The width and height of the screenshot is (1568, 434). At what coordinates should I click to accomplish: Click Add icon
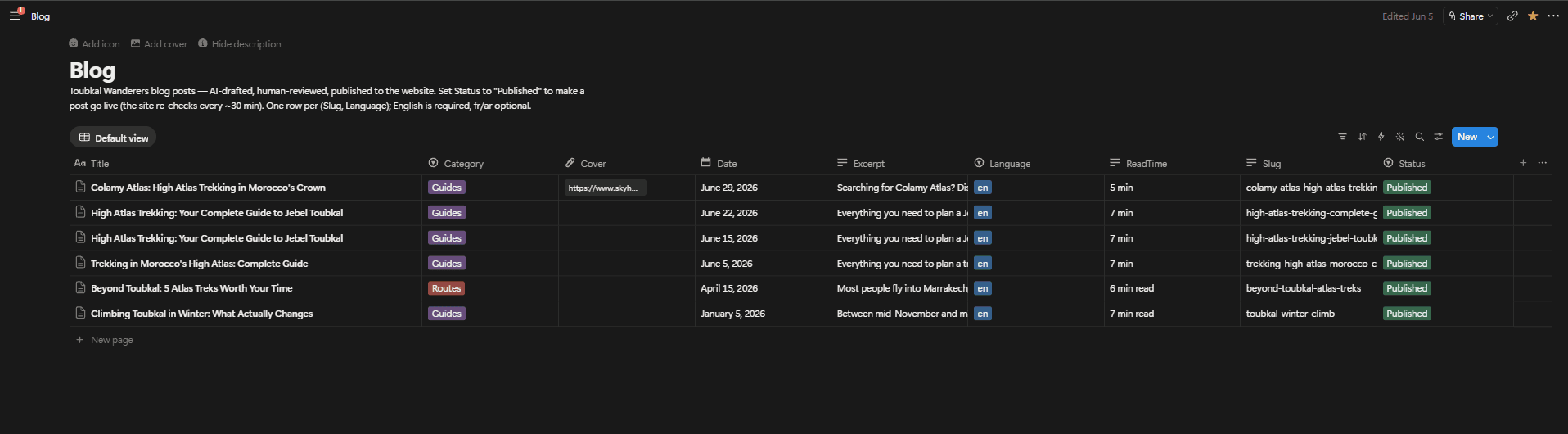coord(94,44)
